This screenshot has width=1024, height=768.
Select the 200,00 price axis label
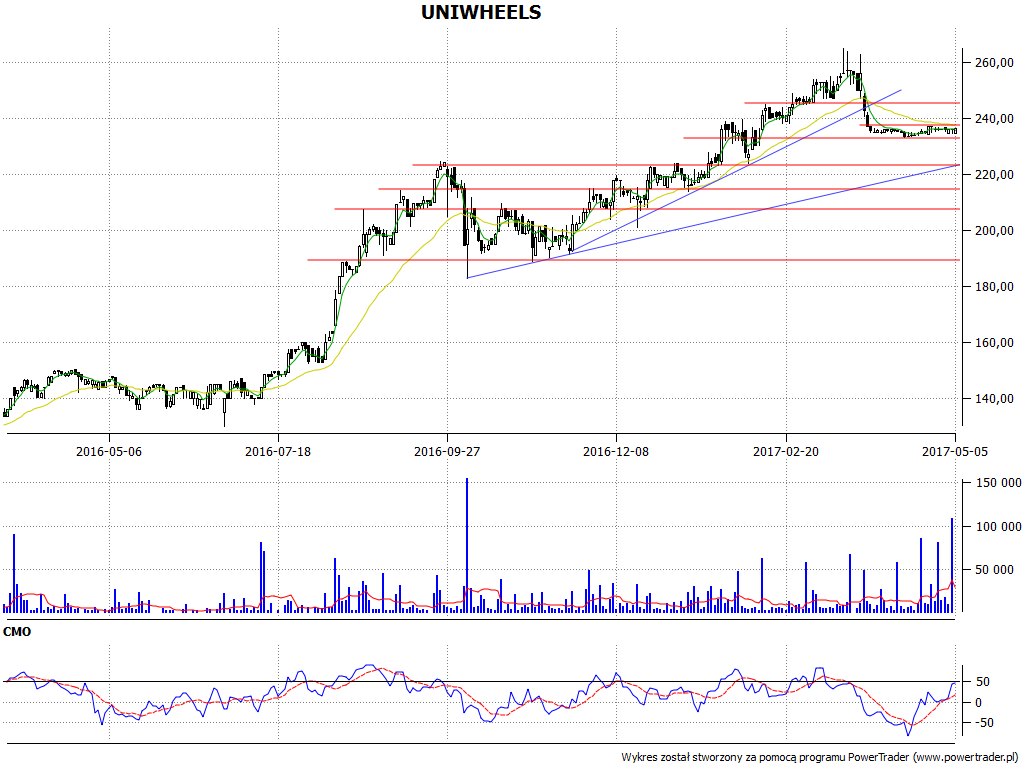point(993,231)
